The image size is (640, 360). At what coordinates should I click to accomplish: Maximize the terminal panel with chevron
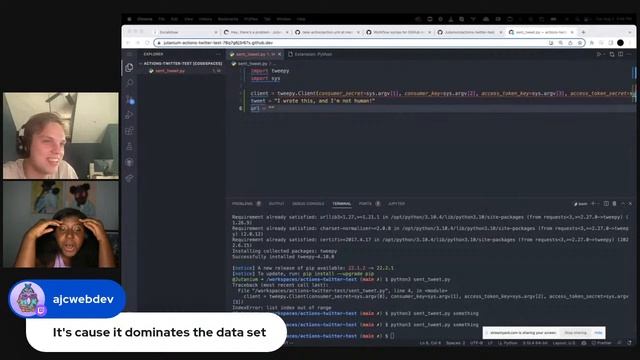623,204
